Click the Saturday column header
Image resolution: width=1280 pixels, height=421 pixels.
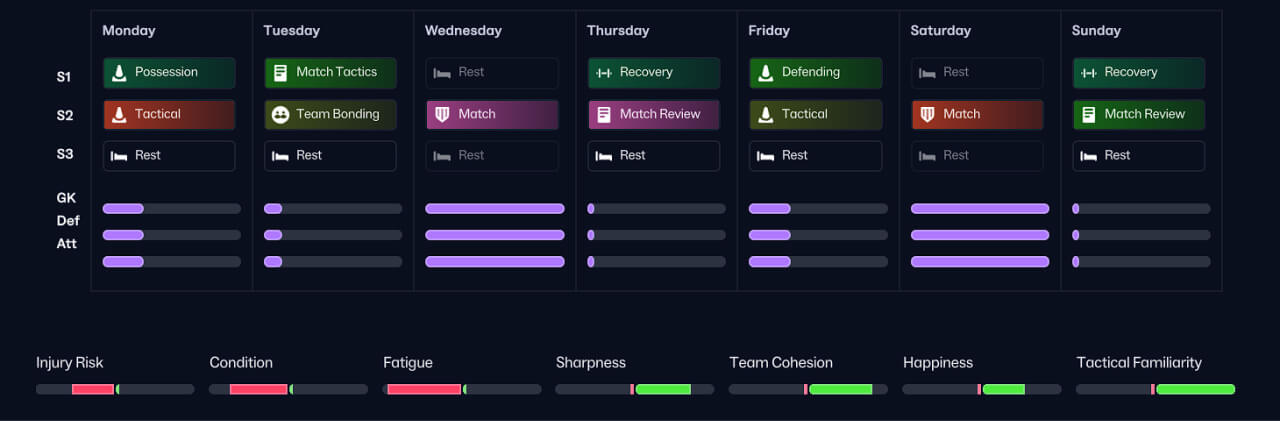pyautogui.click(x=940, y=30)
